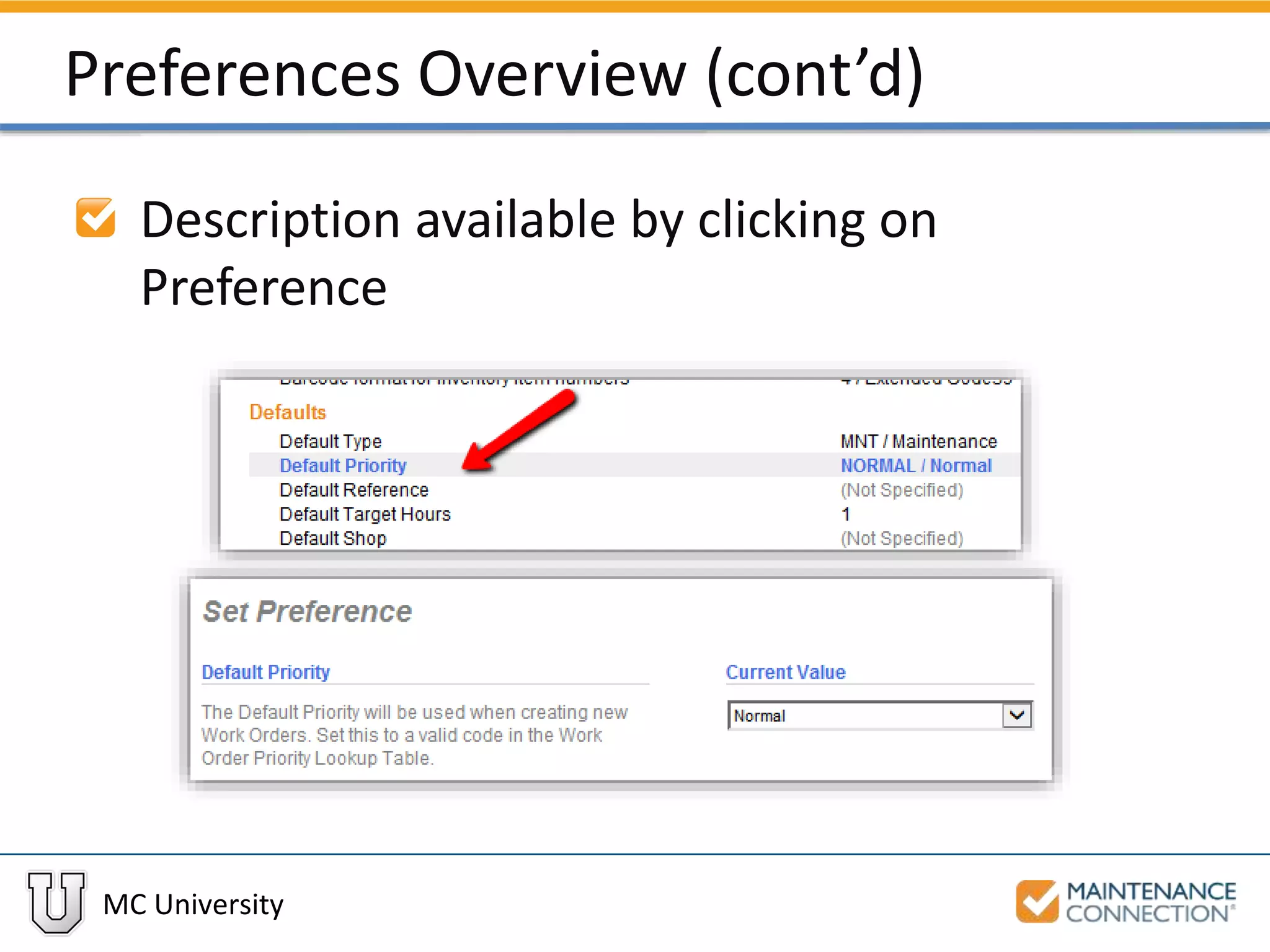Viewport: 1270px width, 952px height.
Task: Click the Default Shop (Not Specified) value
Action: (902, 538)
